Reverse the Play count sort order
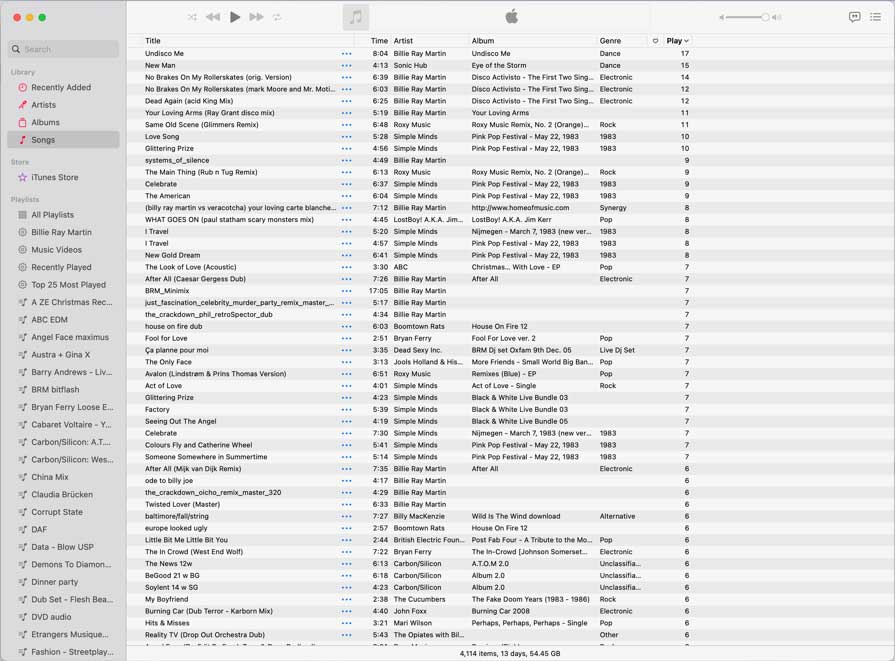The image size is (895, 661). [676, 40]
